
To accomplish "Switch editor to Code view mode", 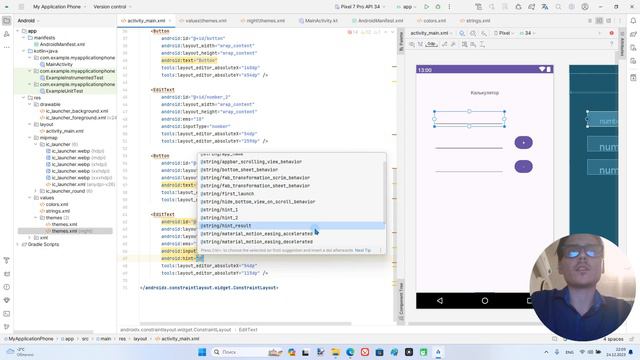I will [590, 21].
